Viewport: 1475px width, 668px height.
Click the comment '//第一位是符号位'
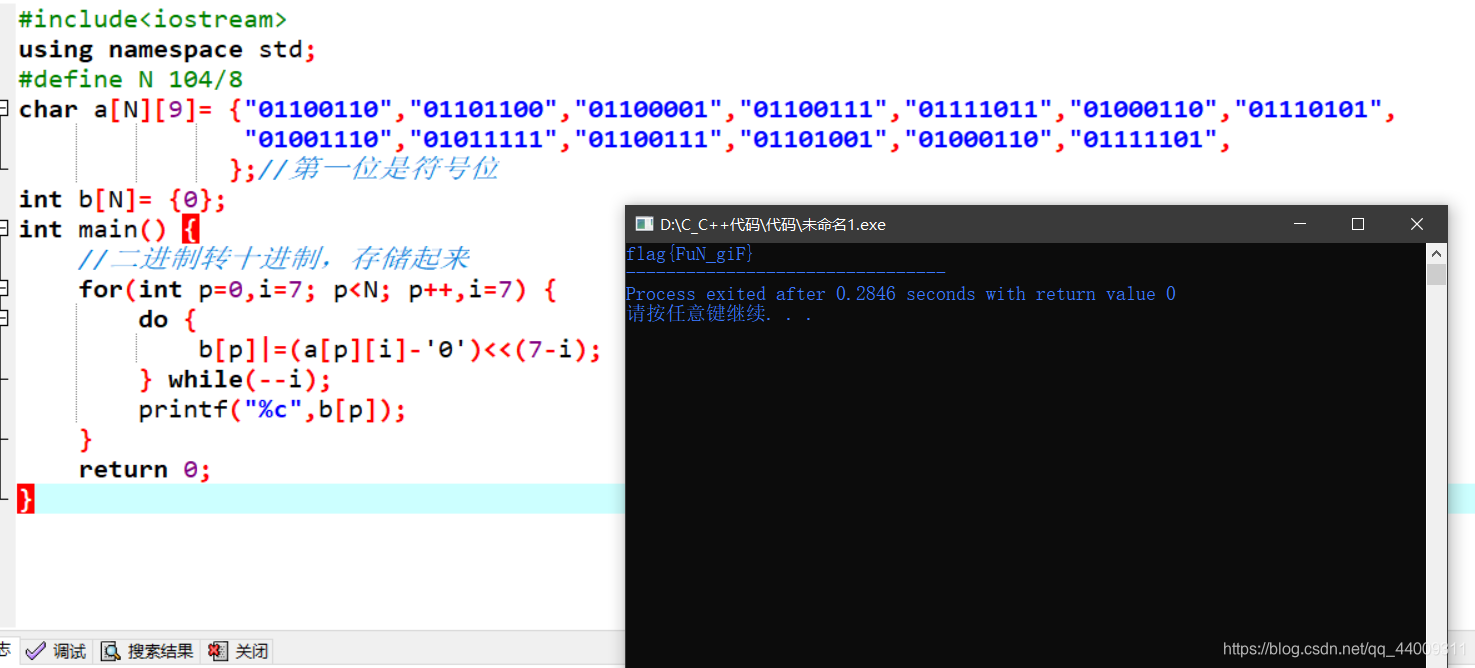point(379,169)
